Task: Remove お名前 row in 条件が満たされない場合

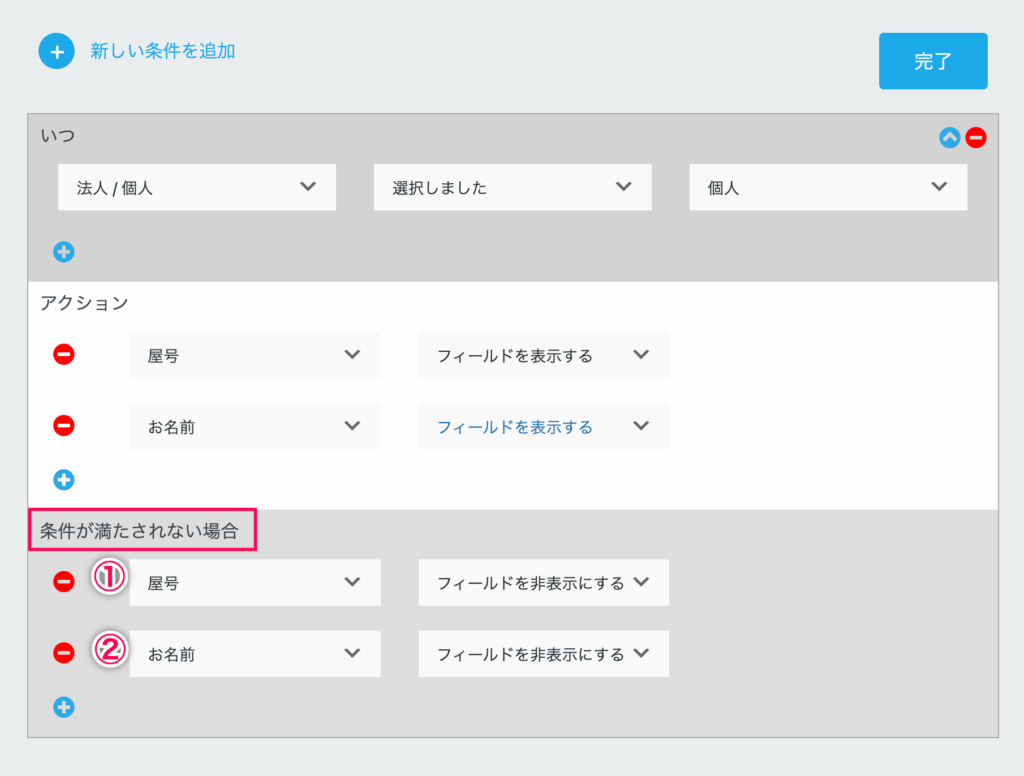Action: [x=63, y=653]
